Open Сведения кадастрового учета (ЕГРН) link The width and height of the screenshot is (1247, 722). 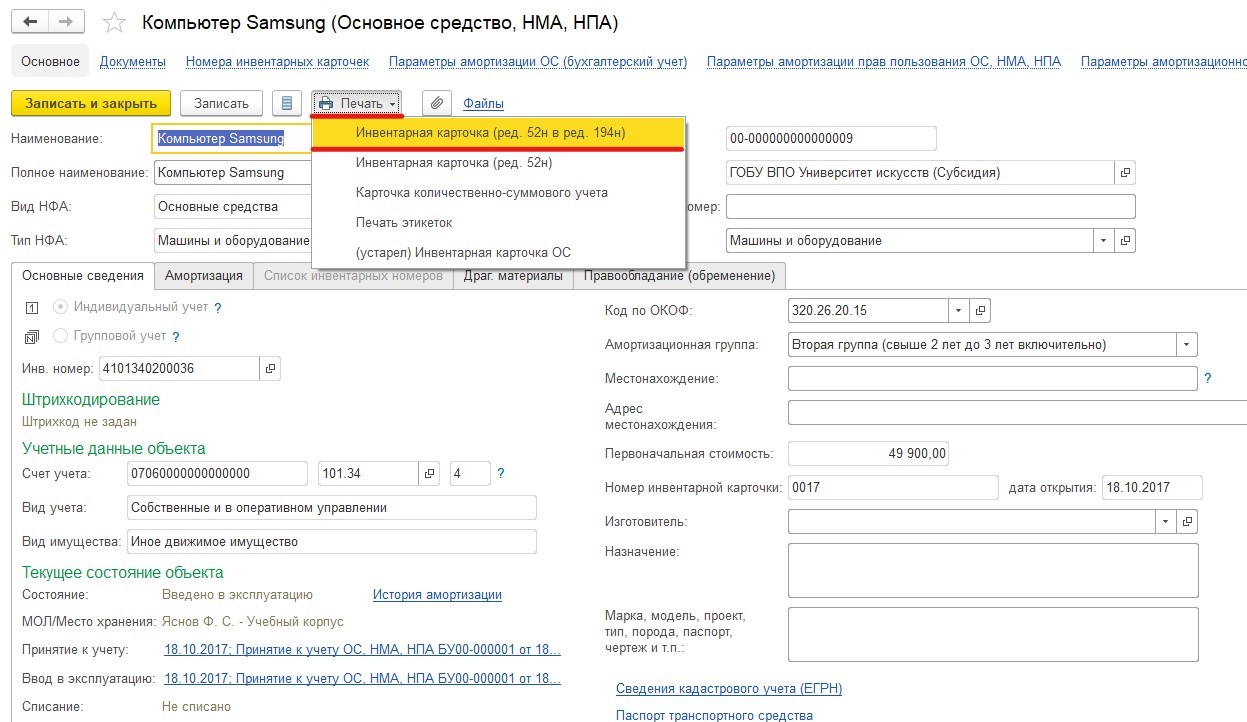728,689
